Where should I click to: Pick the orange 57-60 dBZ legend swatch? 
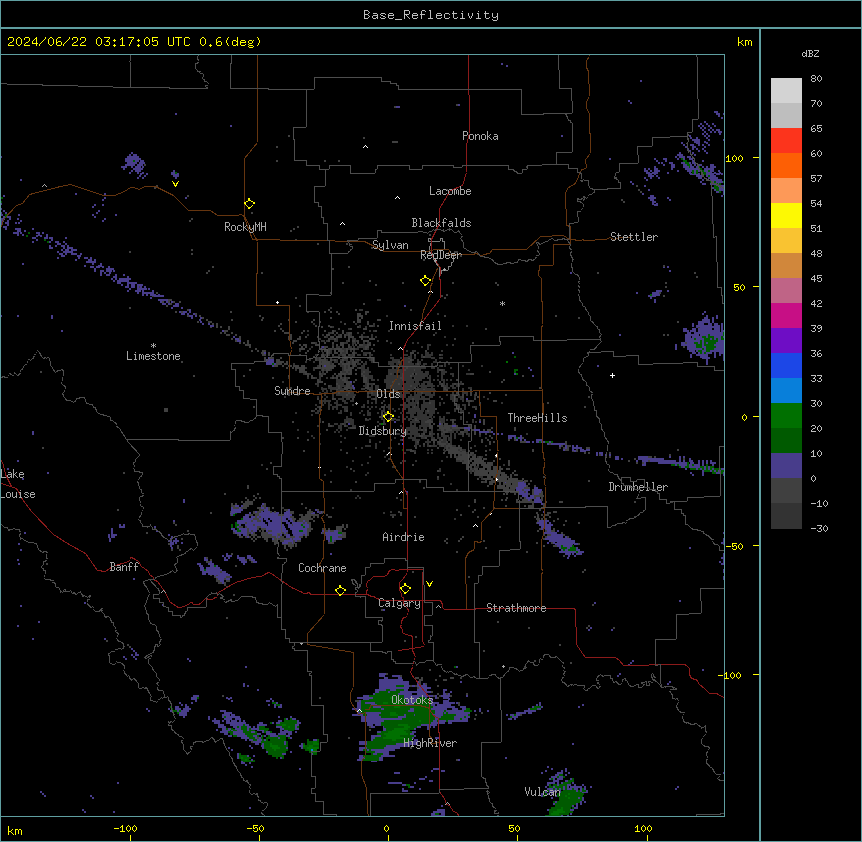point(786,165)
